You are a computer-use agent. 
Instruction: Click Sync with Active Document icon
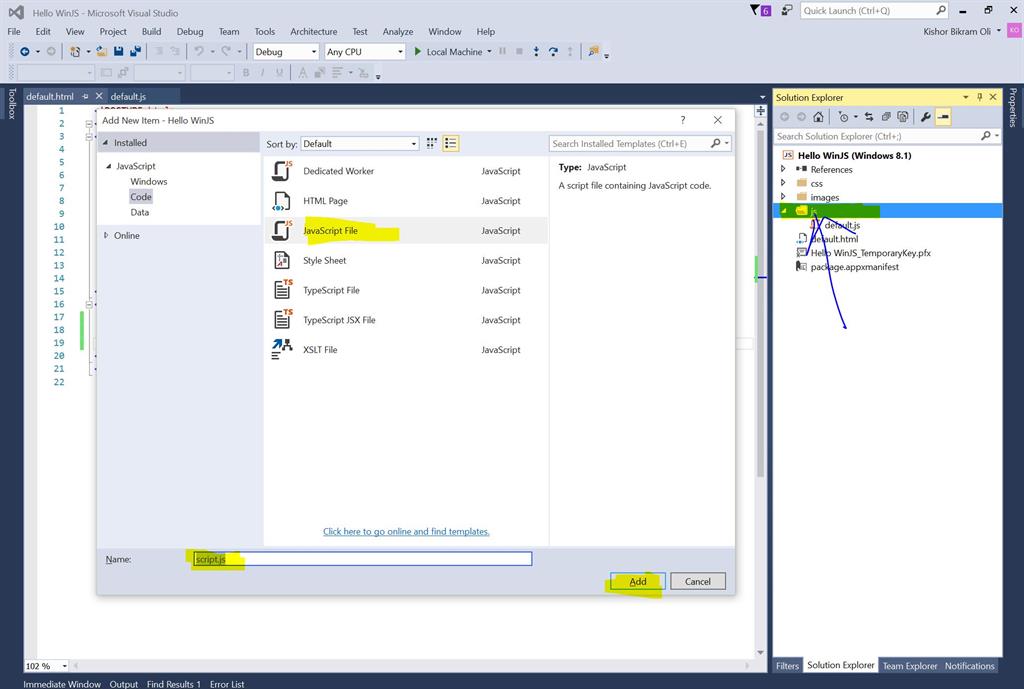(x=869, y=117)
